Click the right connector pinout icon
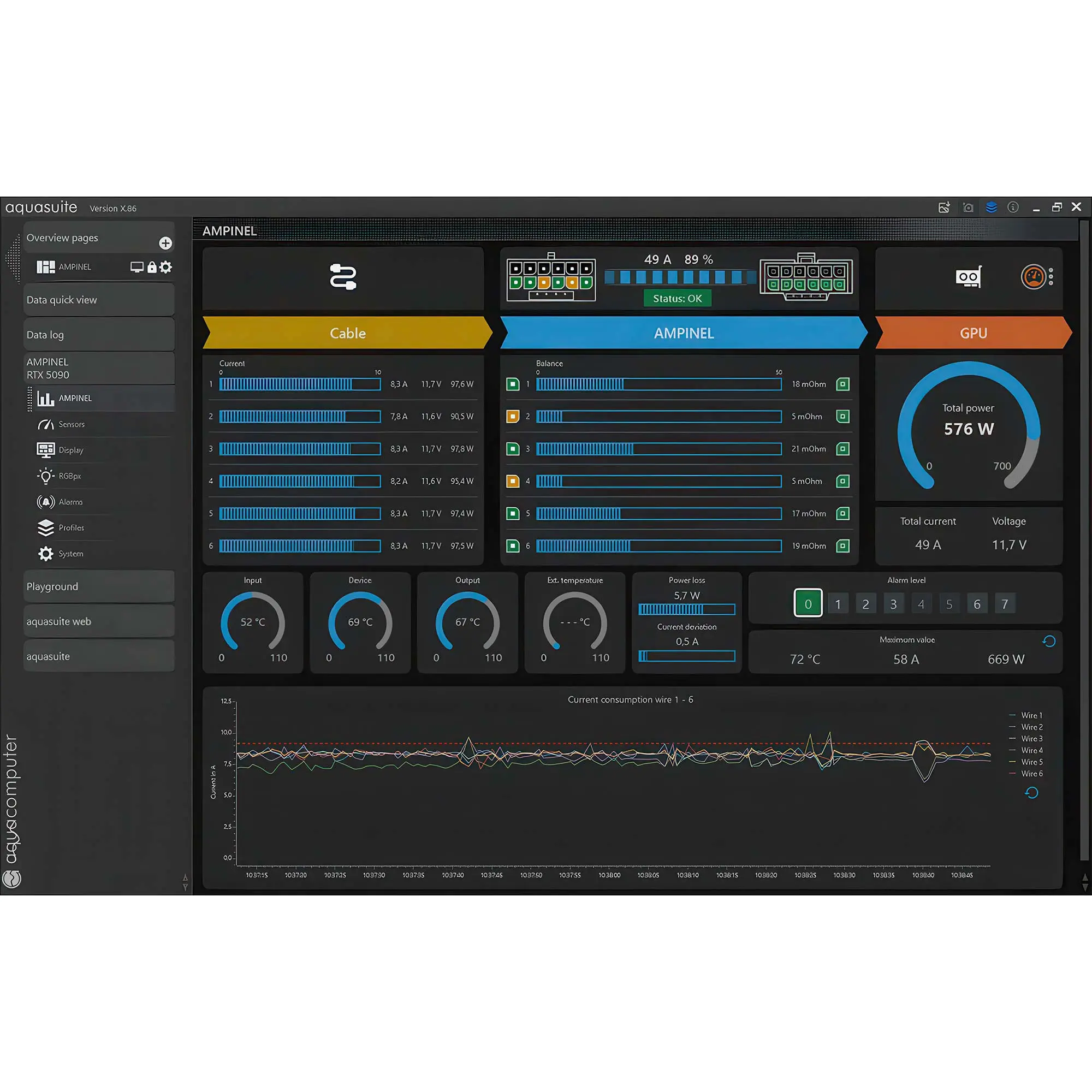Image resolution: width=1092 pixels, height=1092 pixels. click(x=806, y=277)
